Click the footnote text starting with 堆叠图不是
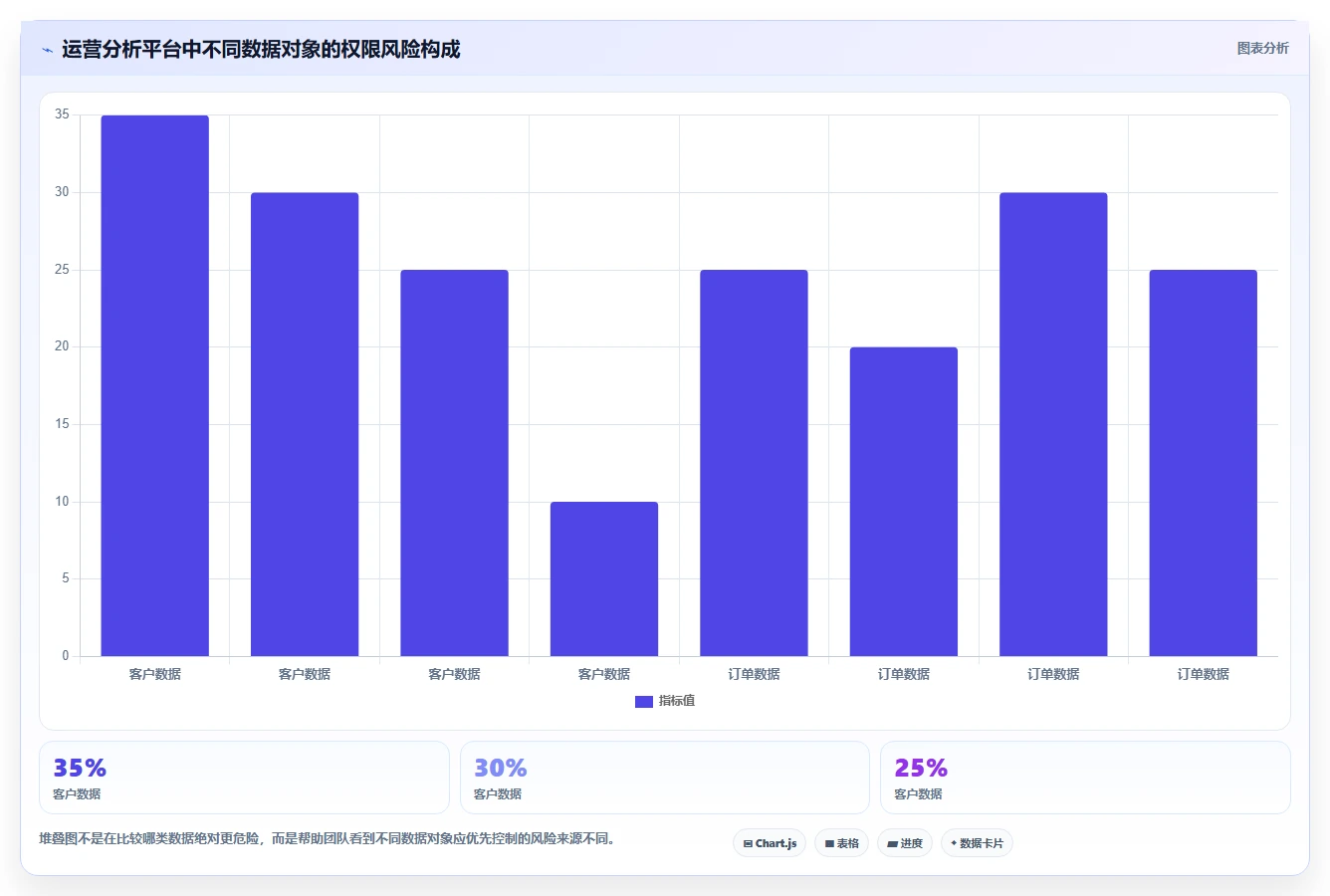Screen dimensions: 1330x896 pyautogui.click(x=327, y=839)
